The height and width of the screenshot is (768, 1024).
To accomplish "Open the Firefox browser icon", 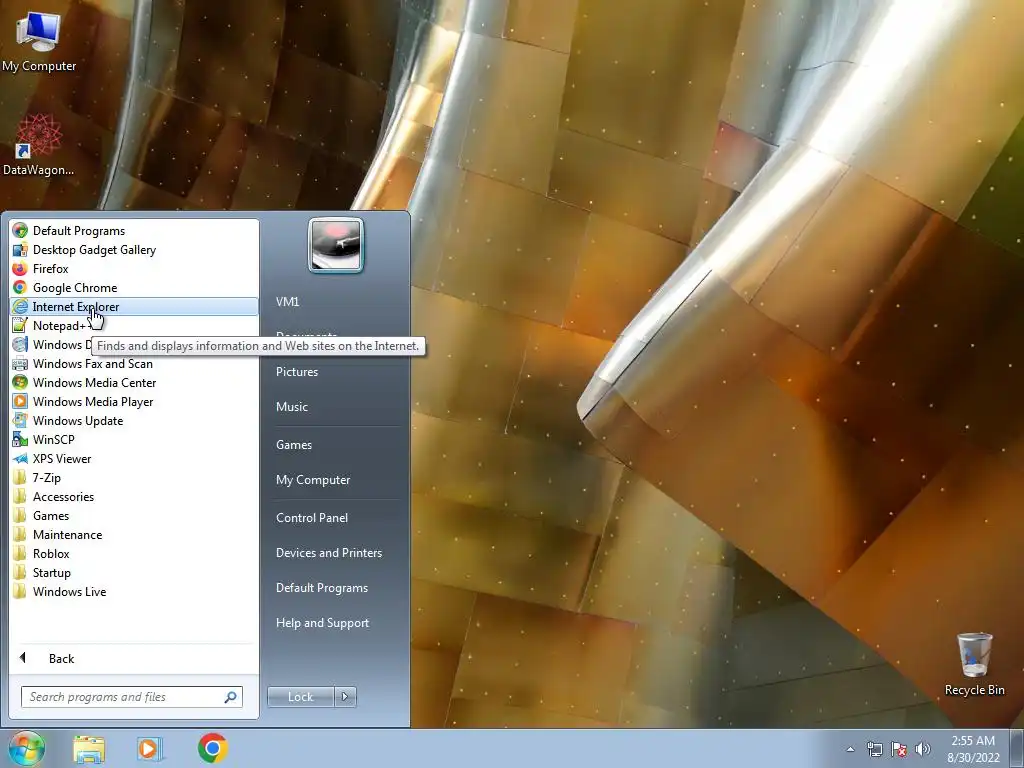I will coord(20,268).
